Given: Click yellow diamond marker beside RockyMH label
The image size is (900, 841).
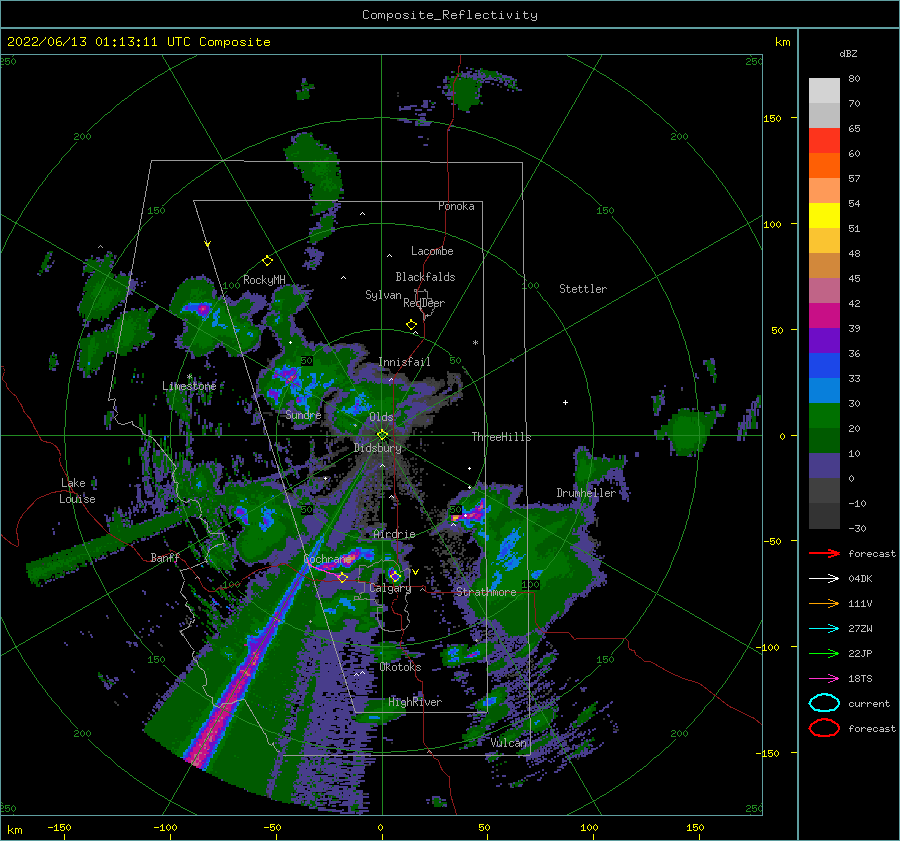Looking at the screenshot, I should (x=267, y=261).
